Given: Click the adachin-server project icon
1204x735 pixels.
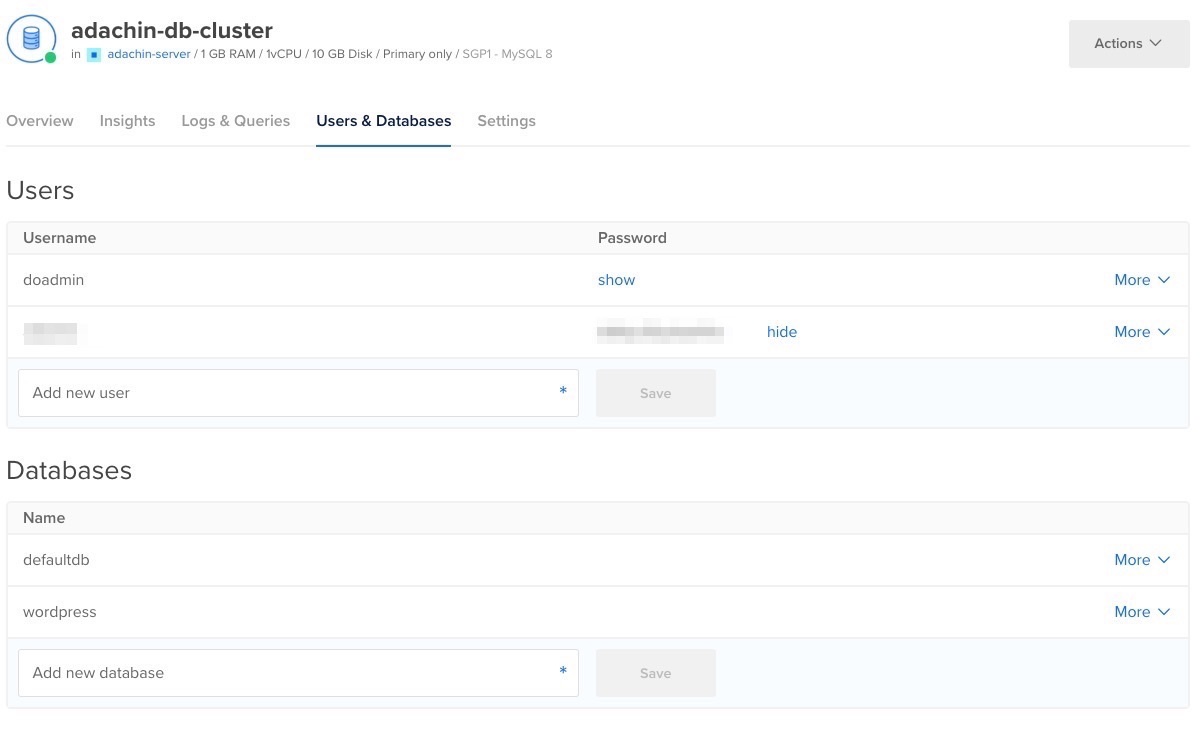Looking at the screenshot, I should coord(94,55).
